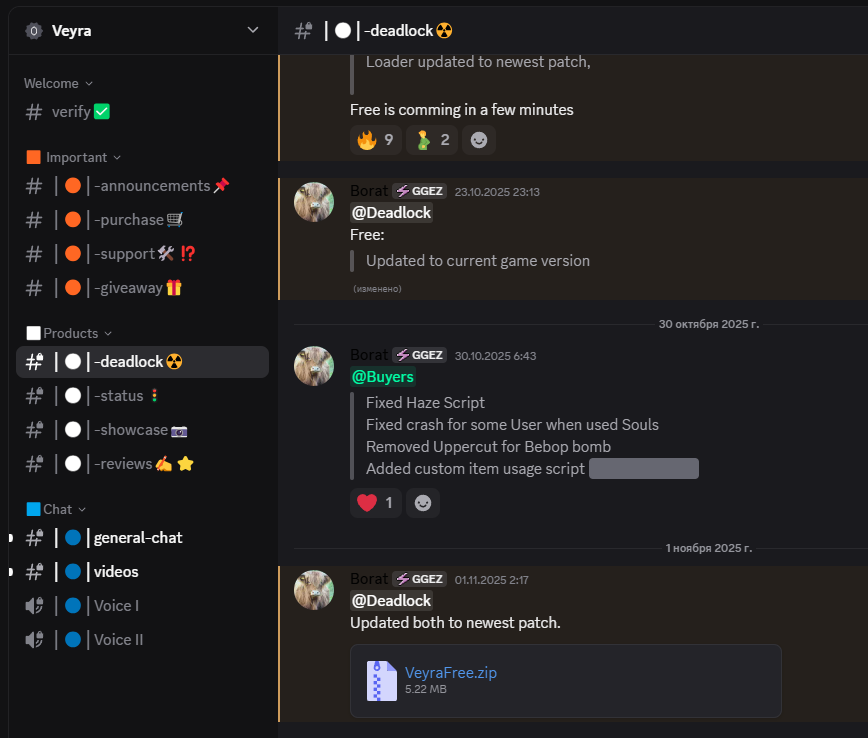The height and width of the screenshot is (738, 868).
Task: Toggle the fire reaction with 9 votes
Action: tap(375, 140)
